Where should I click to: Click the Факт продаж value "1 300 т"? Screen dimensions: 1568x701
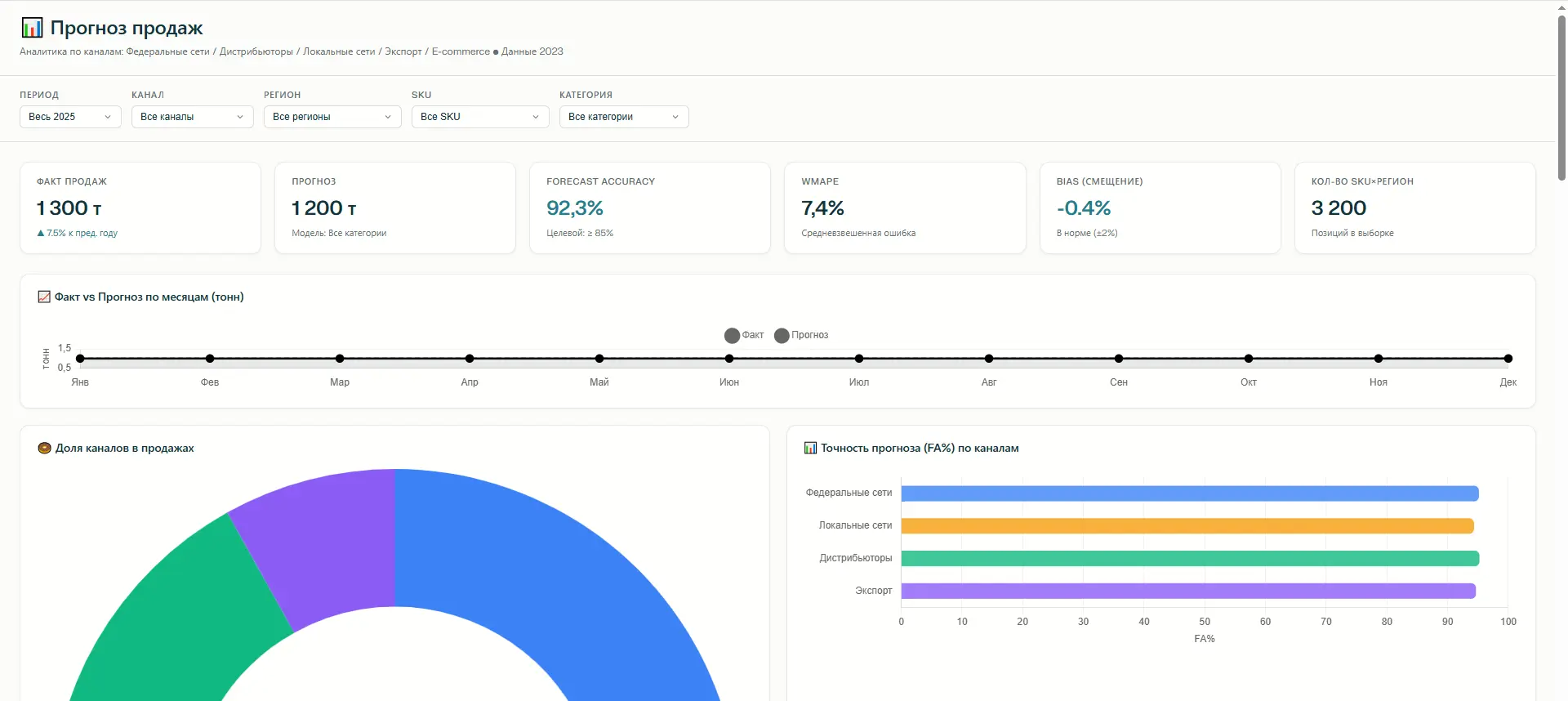[69, 208]
